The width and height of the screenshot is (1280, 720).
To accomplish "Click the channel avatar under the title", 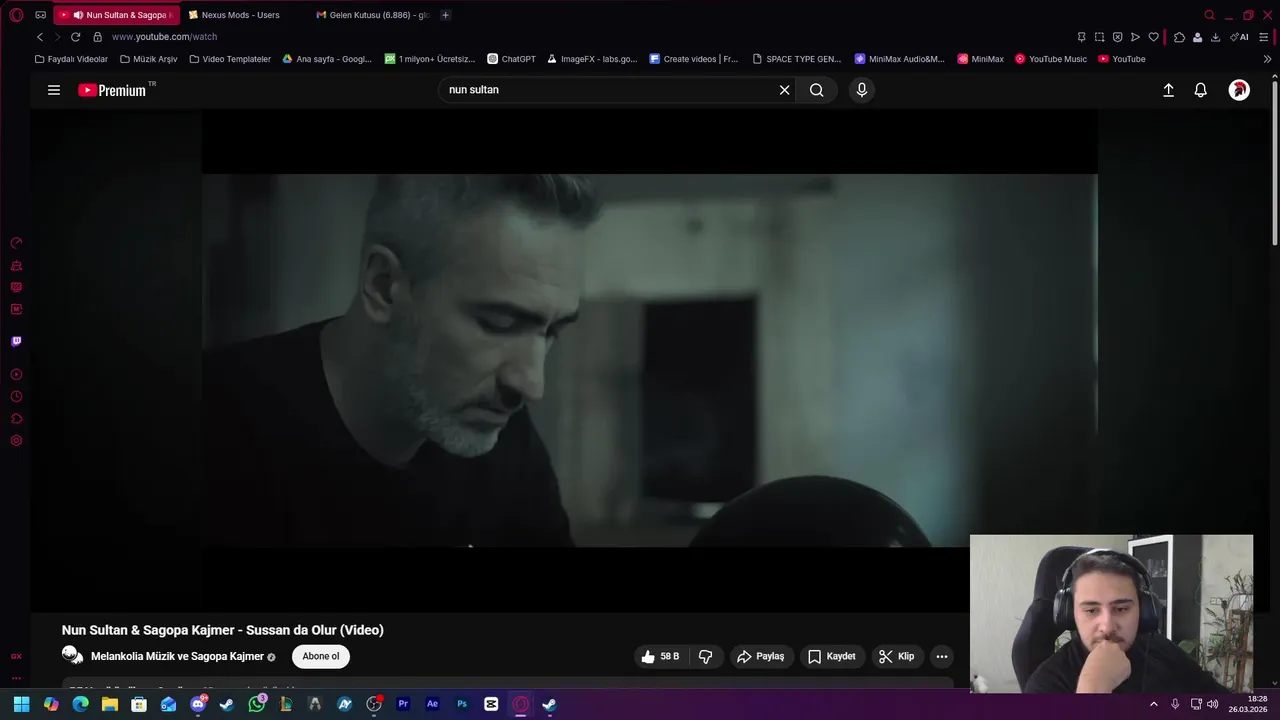I will point(72,655).
